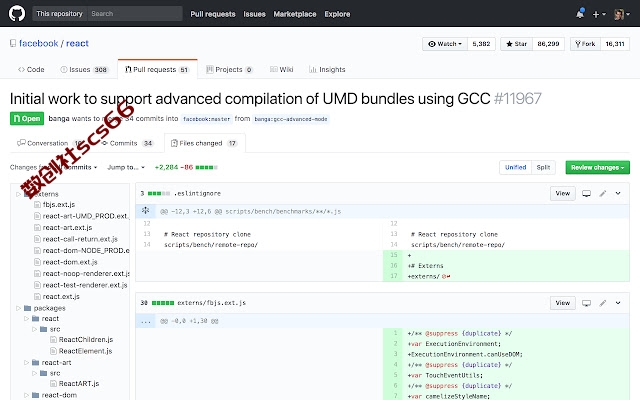
Task: Open react.ext.js in file tree
Action: pyautogui.click(x=61, y=296)
